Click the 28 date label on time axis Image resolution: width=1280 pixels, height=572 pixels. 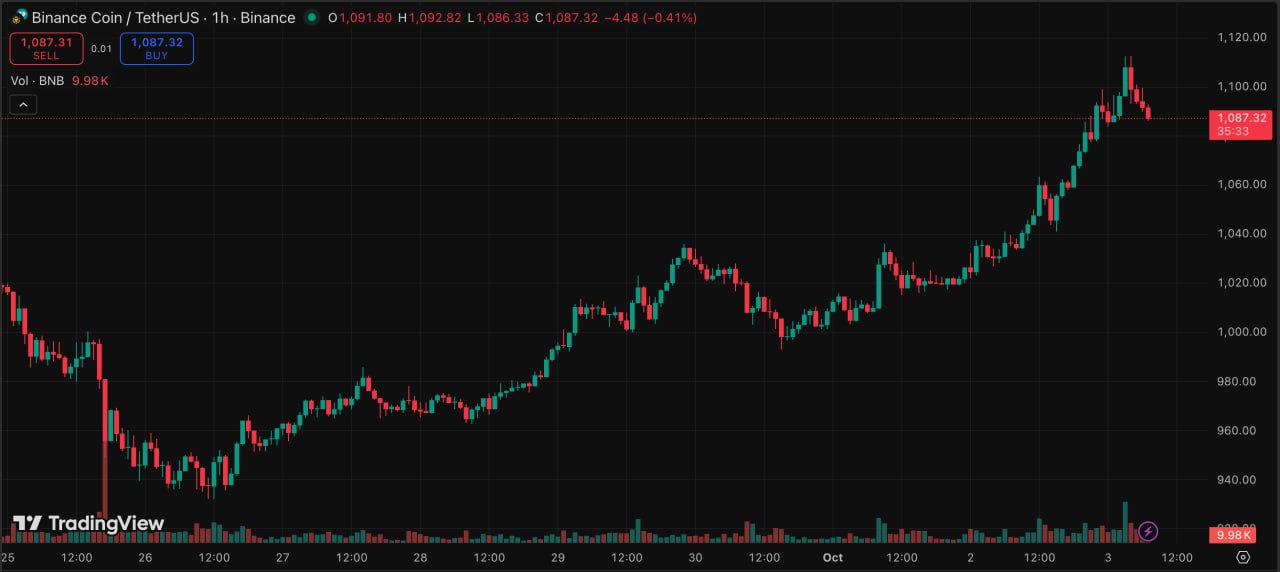coord(420,557)
